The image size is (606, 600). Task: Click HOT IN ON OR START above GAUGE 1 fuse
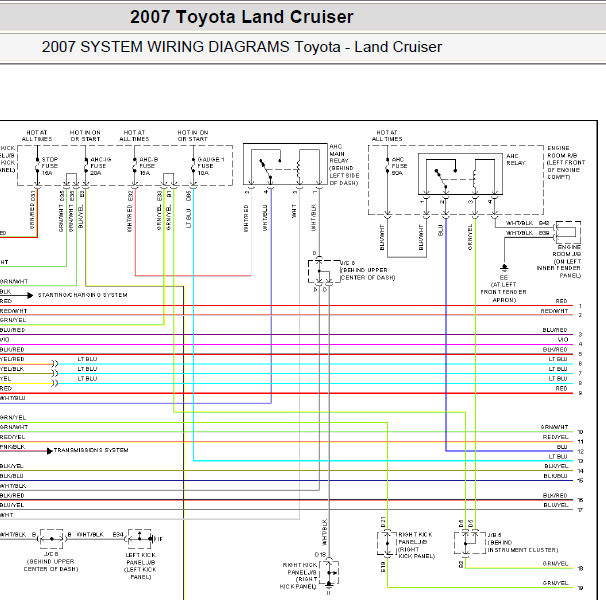[192, 136]
